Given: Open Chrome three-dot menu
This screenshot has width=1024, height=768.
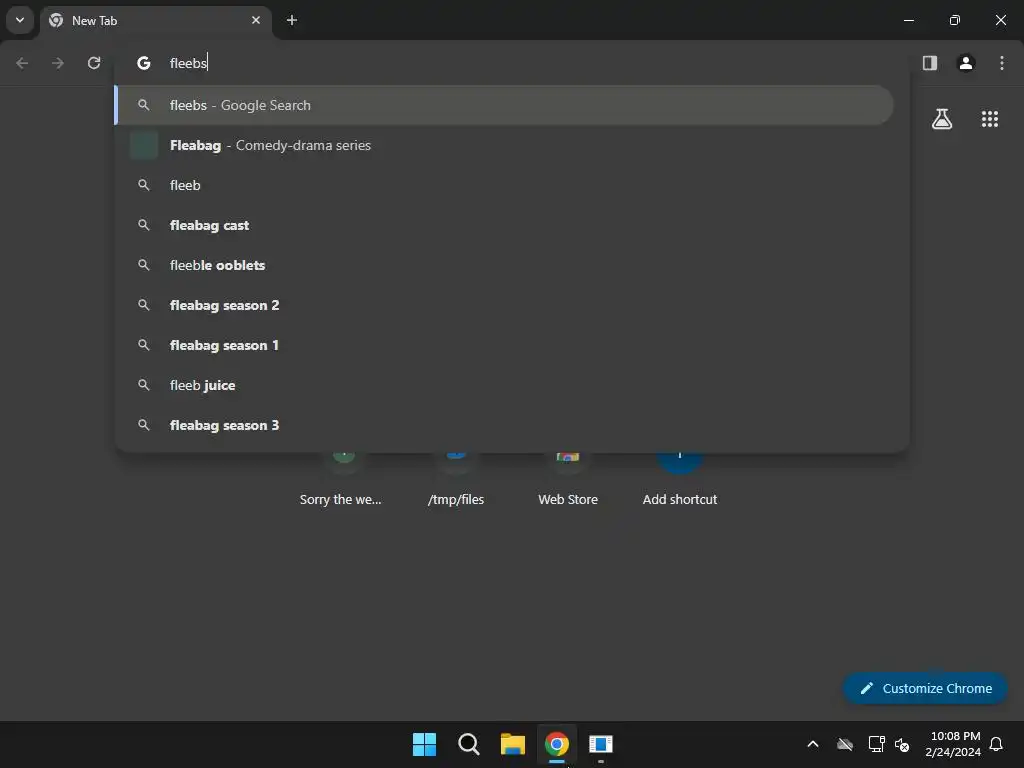Looking at the screenshot, I should (1002, 63).
